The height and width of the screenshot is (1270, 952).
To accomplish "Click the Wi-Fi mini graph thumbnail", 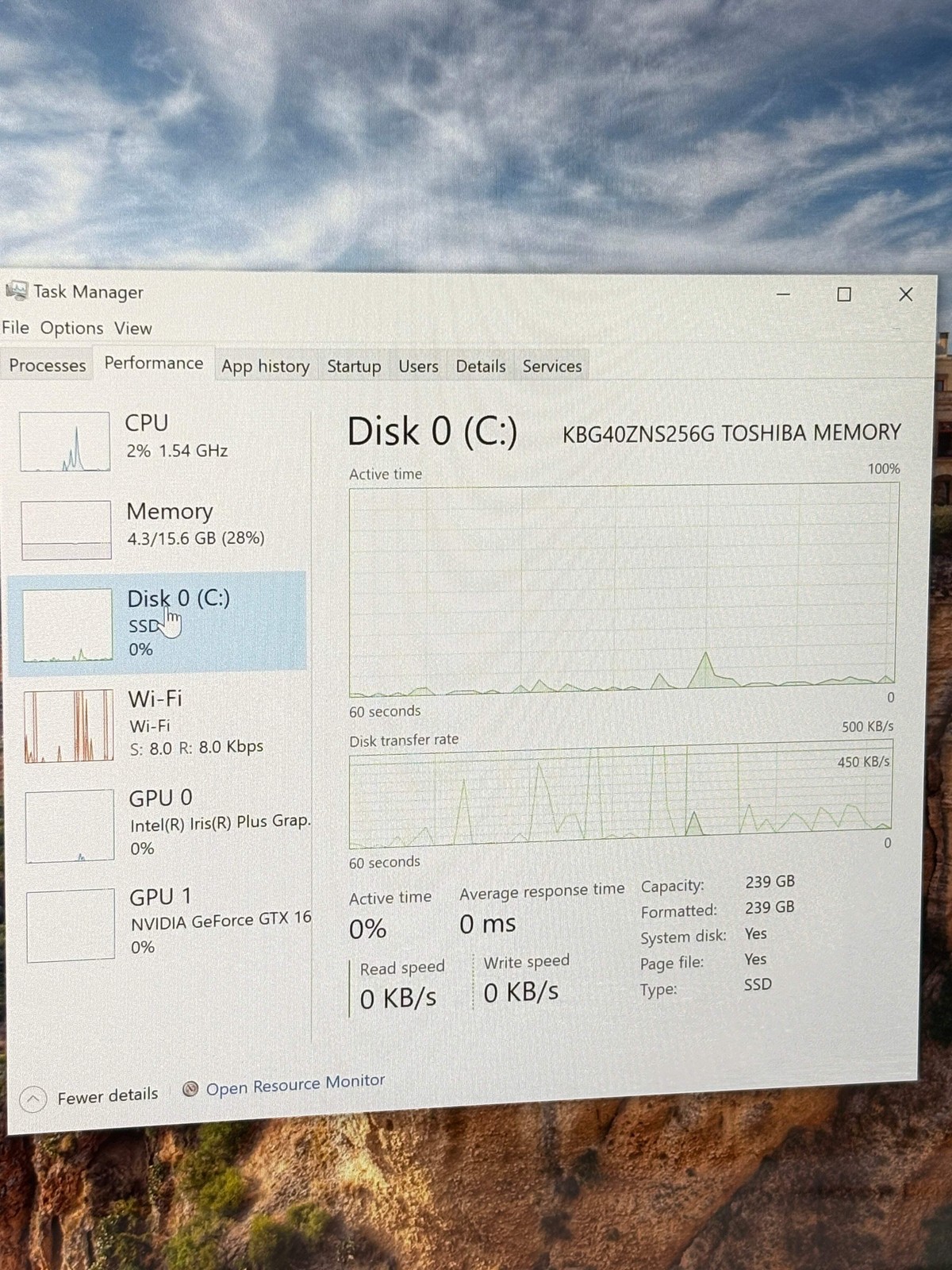I will tap(69, 725).
